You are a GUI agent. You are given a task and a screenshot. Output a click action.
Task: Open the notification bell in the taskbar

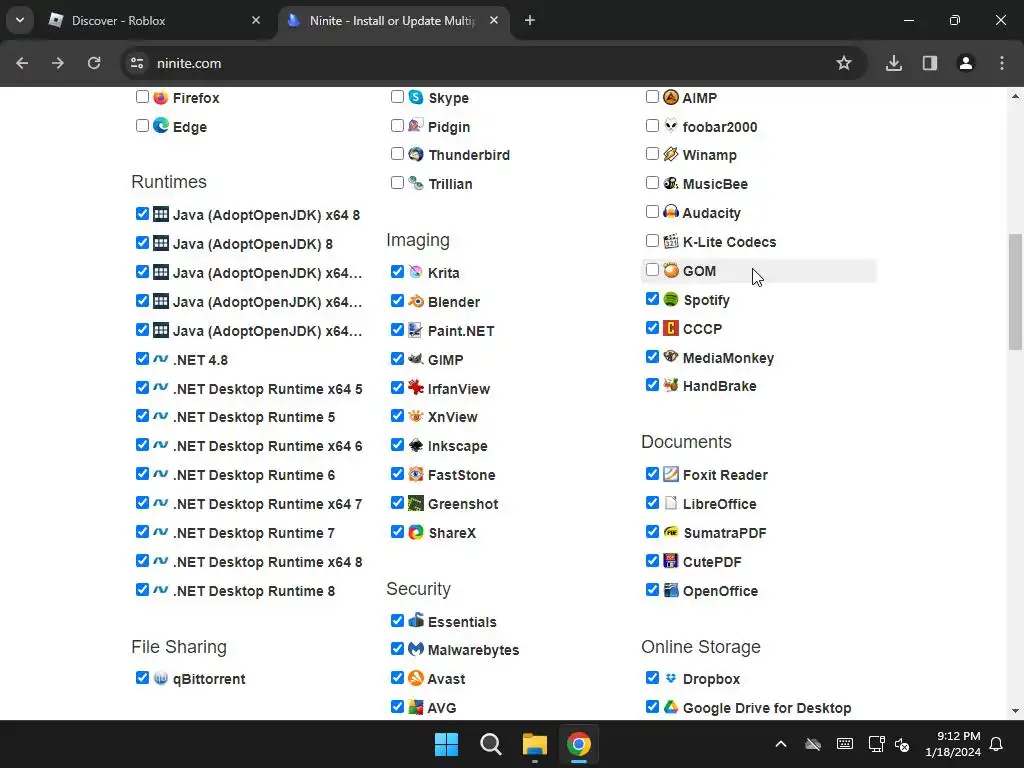click(997, 744)
